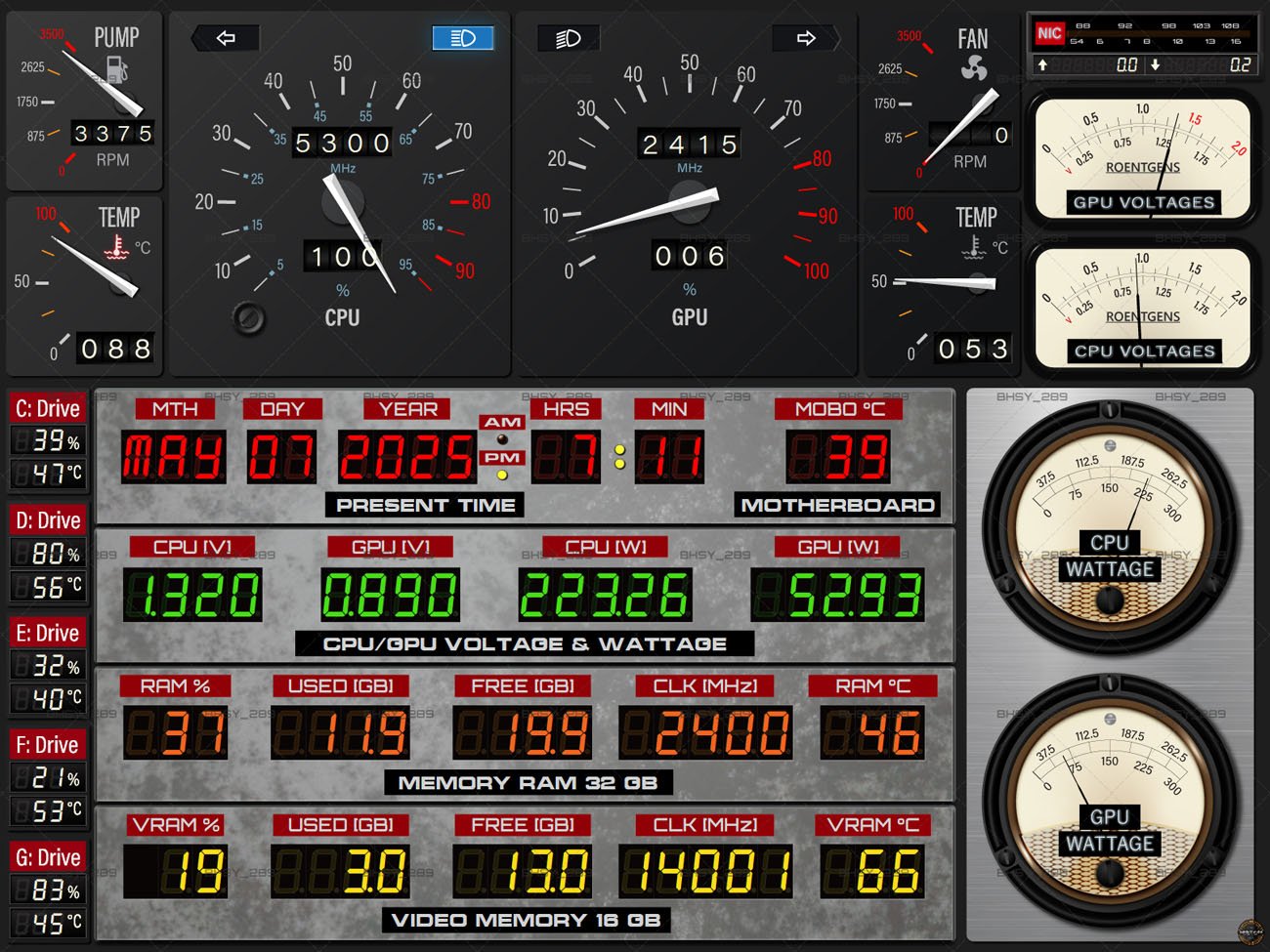Click the pump coolant temperature icon
Viewport: 1270px width, 952px height.
click(x=117, y=248)
